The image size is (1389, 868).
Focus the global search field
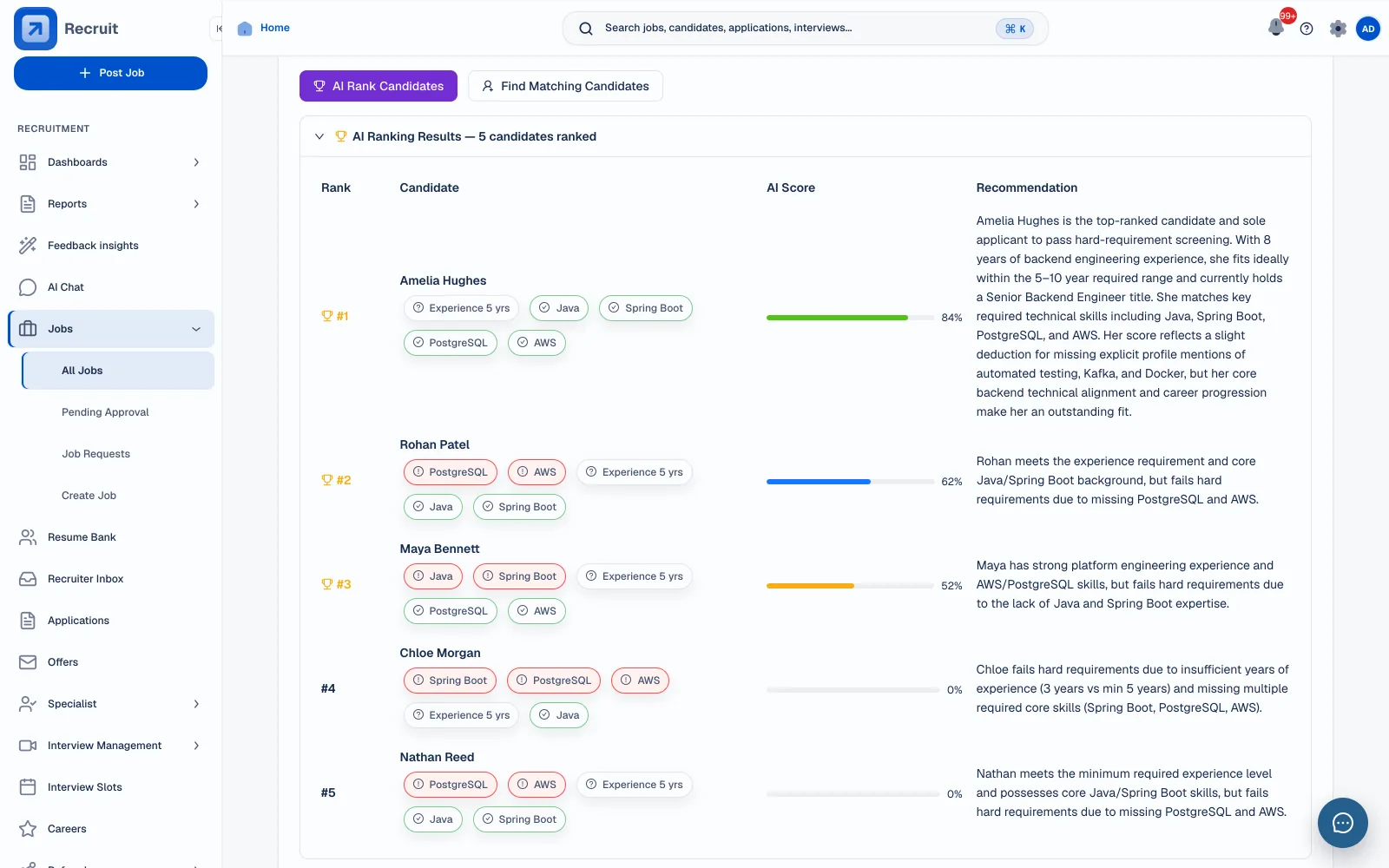click(x=805, y=29)
